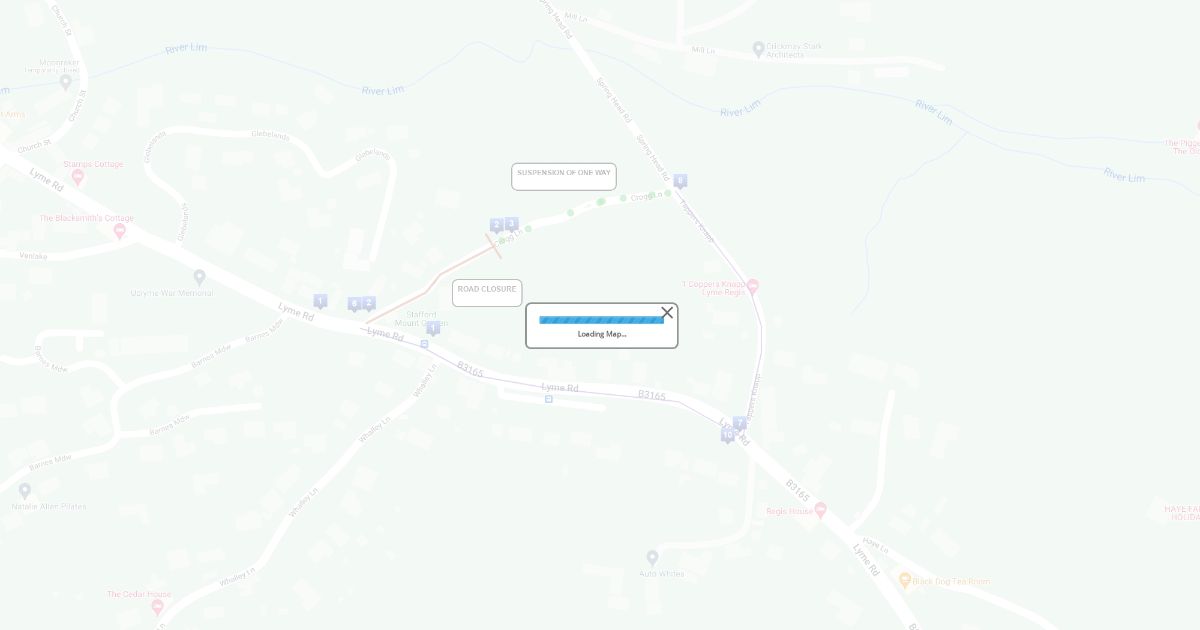
Task: Select the Uplyme War Memorial pin
Action: [x=199, y=277]
